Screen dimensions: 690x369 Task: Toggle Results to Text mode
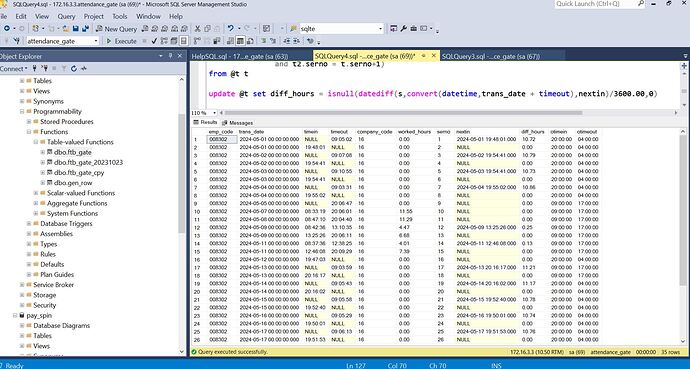(x=230, y=41)
